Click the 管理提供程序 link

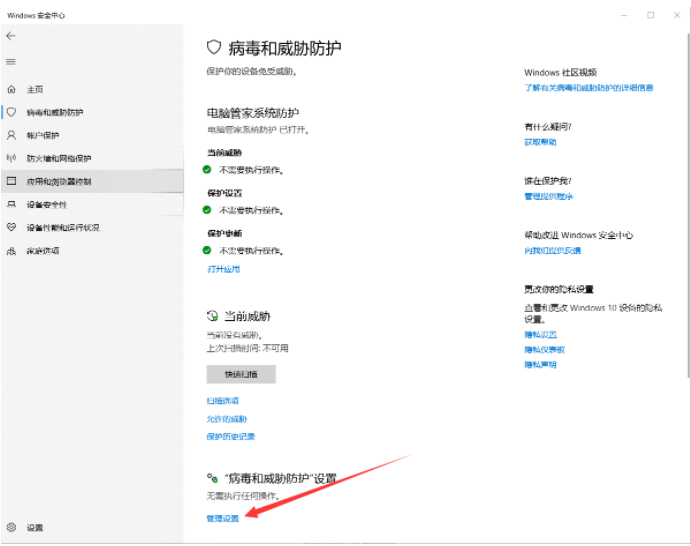click(x=548, y=196)
